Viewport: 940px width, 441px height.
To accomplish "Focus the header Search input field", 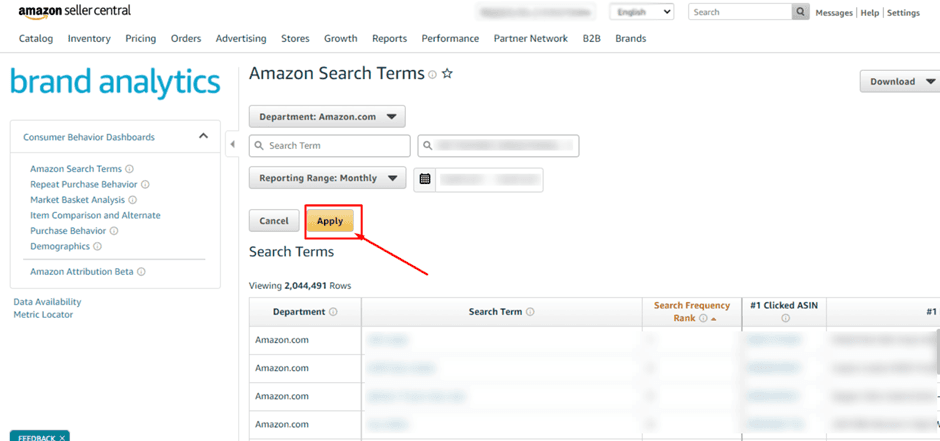I will (740, 12).
